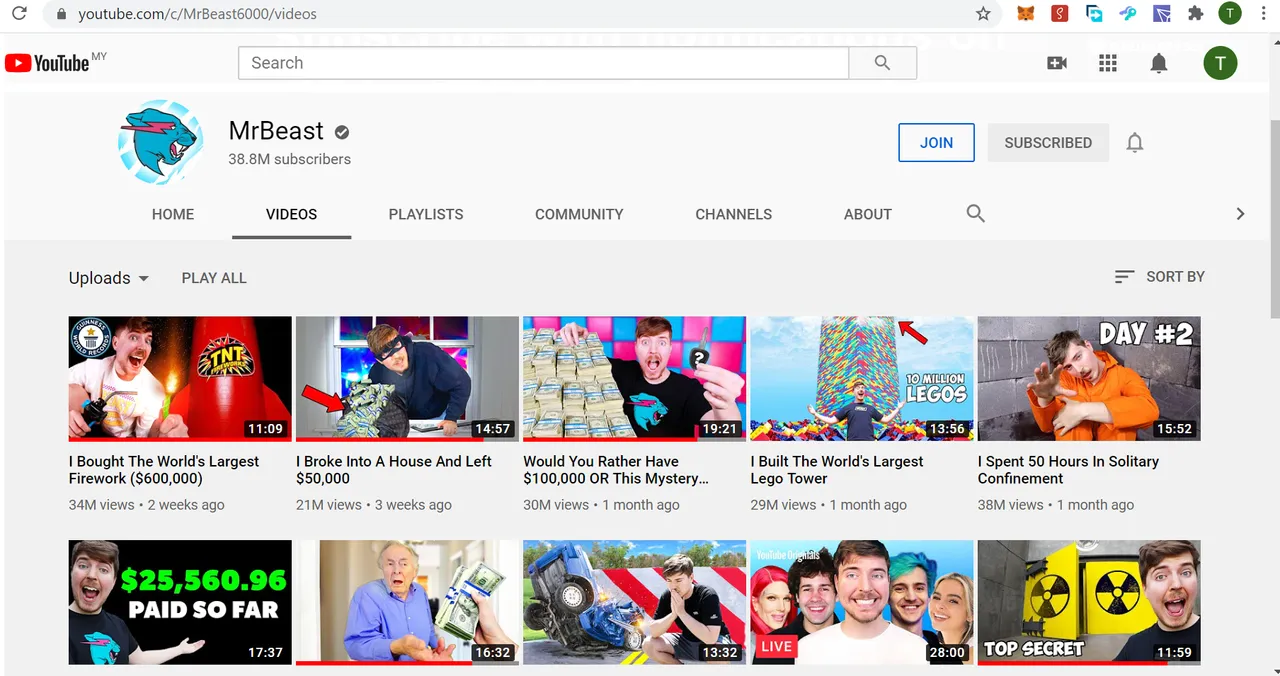This screenshot has width=1280, height=676.
Task: Click the verified checkmark badge next to MrBeast
Action: tap(341, 132)
